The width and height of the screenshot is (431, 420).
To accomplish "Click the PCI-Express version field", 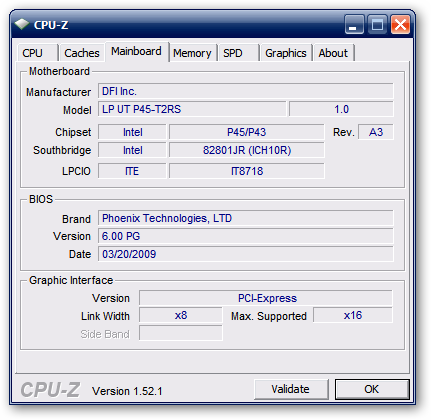I will tap(266, 298).
